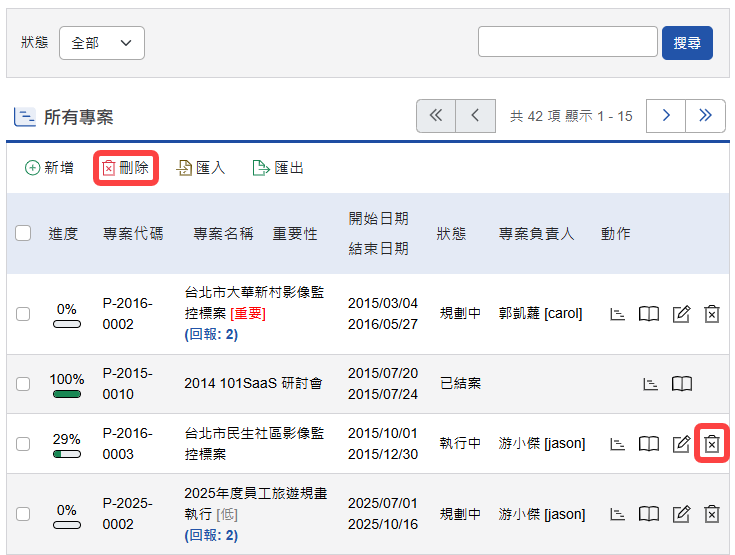
Task: Open the 狀態 dropdown showing 全部
Action: 102,43
